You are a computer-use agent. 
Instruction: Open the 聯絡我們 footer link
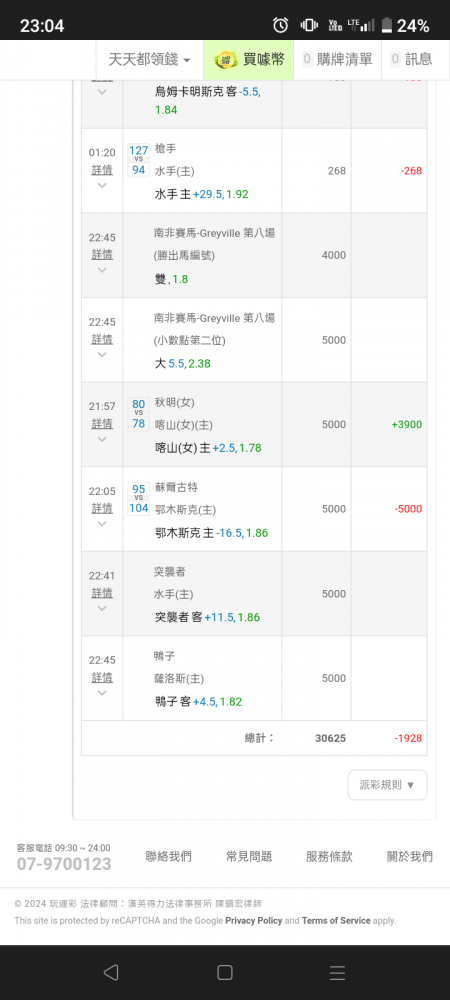click(x=168, y=857)
